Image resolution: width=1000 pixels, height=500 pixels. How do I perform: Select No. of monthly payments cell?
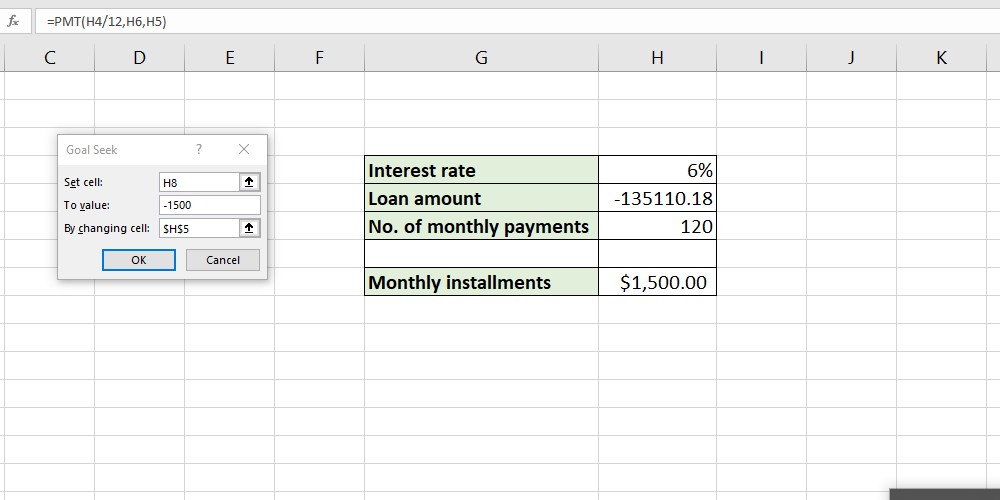point(482,226)
